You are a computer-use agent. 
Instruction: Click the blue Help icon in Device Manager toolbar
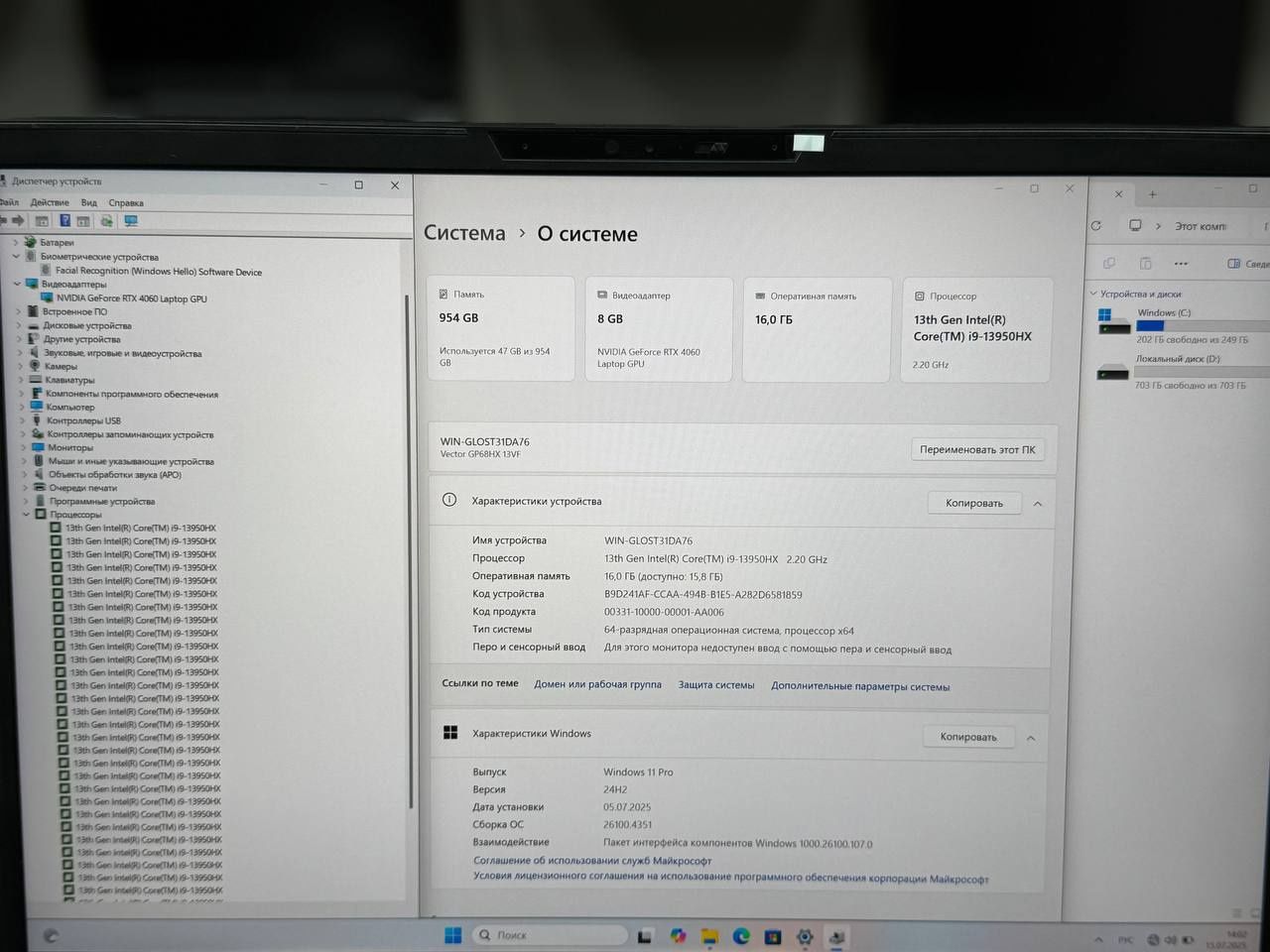(64, 220)
